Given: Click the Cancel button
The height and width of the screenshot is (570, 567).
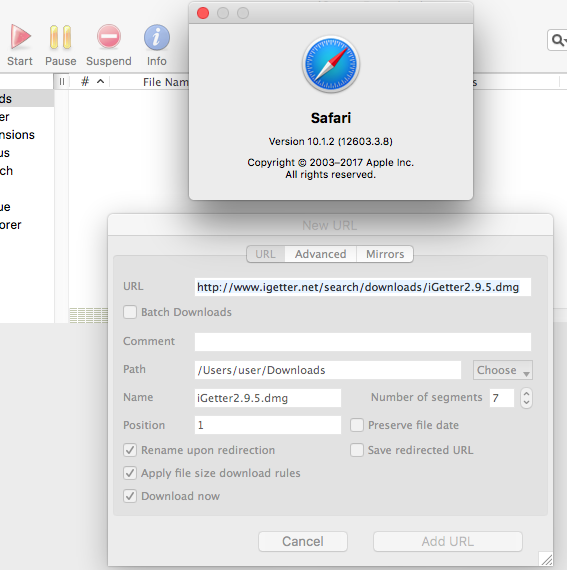Looking at the screenshot, I should 303,542.
